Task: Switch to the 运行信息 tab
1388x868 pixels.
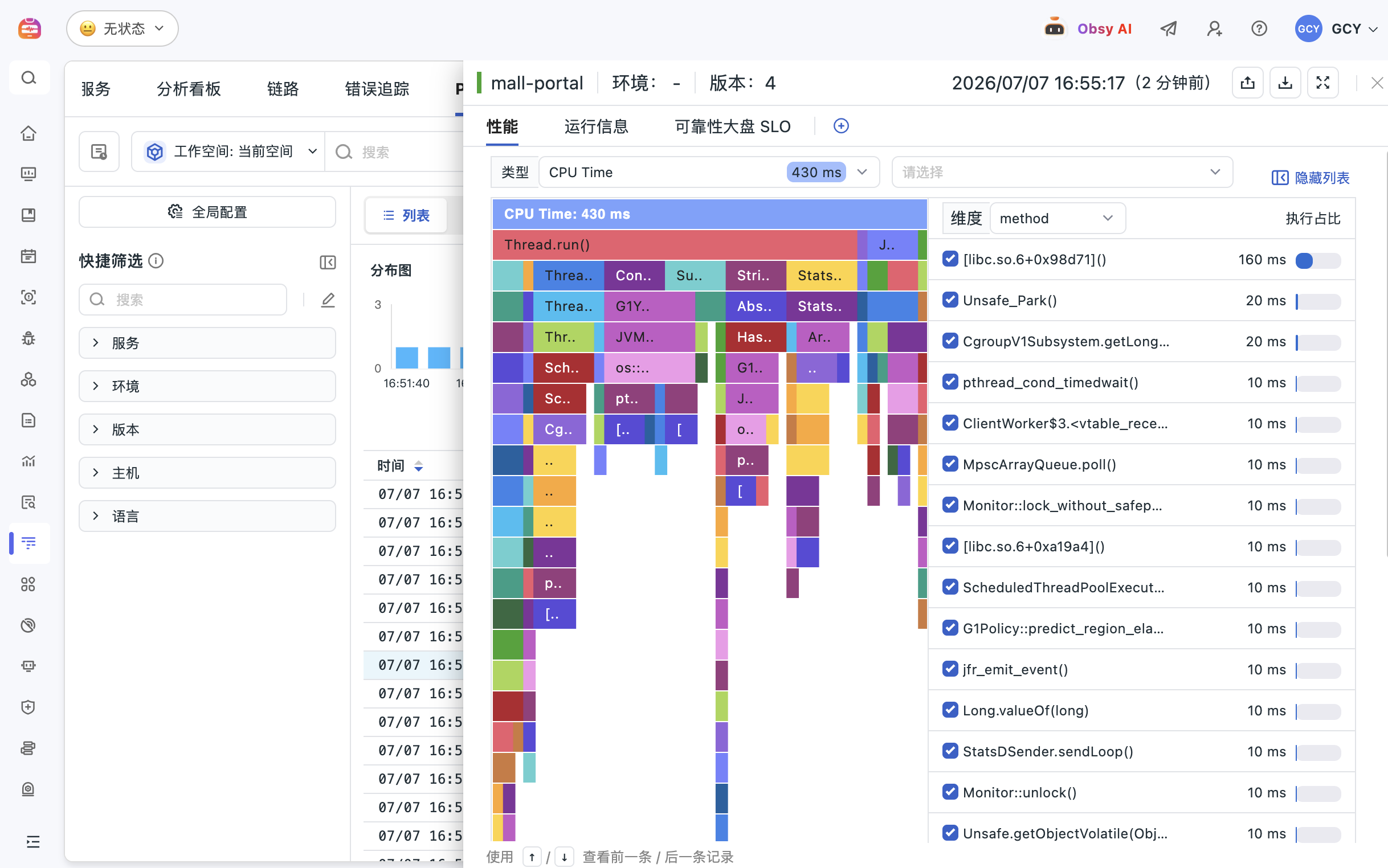Action: 596,126
